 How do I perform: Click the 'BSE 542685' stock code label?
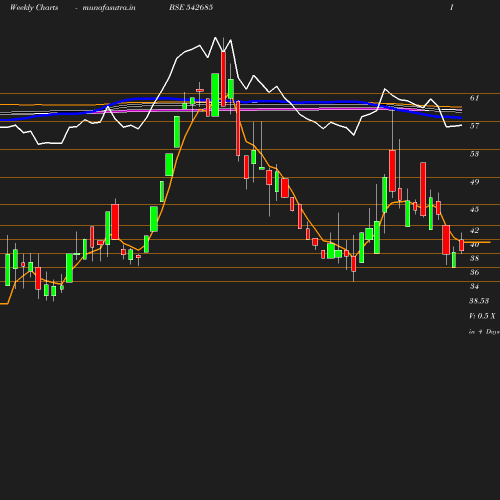(x=191, y=7)
